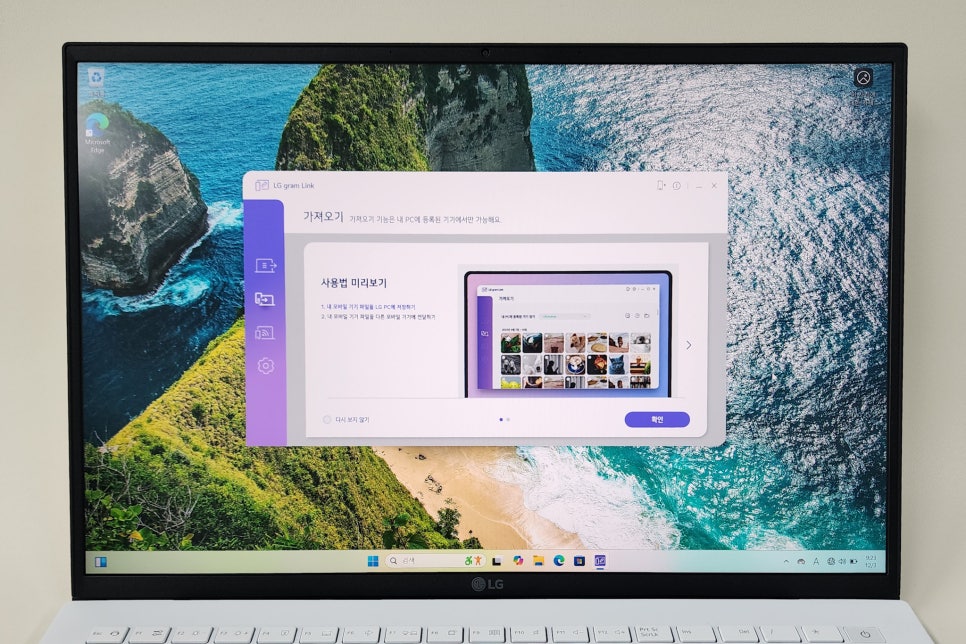Click LG gram Link taskbar icon

click(600, 561)
